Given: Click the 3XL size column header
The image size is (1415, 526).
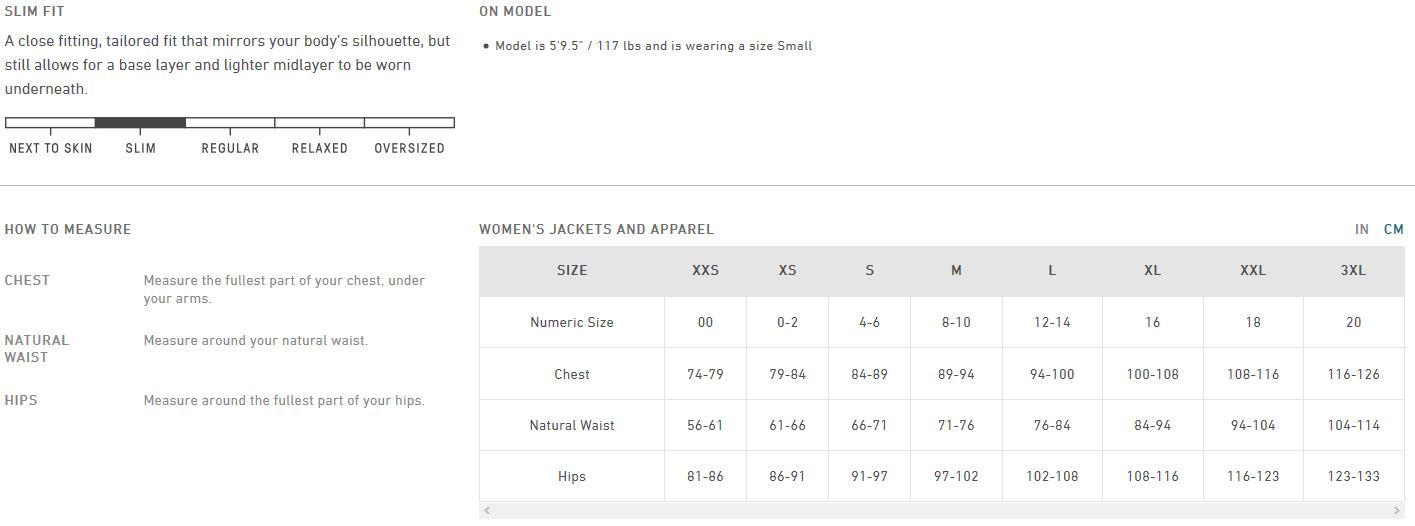Looking at the screenshot, I should pyautogui.click(x=1353, y=271).
